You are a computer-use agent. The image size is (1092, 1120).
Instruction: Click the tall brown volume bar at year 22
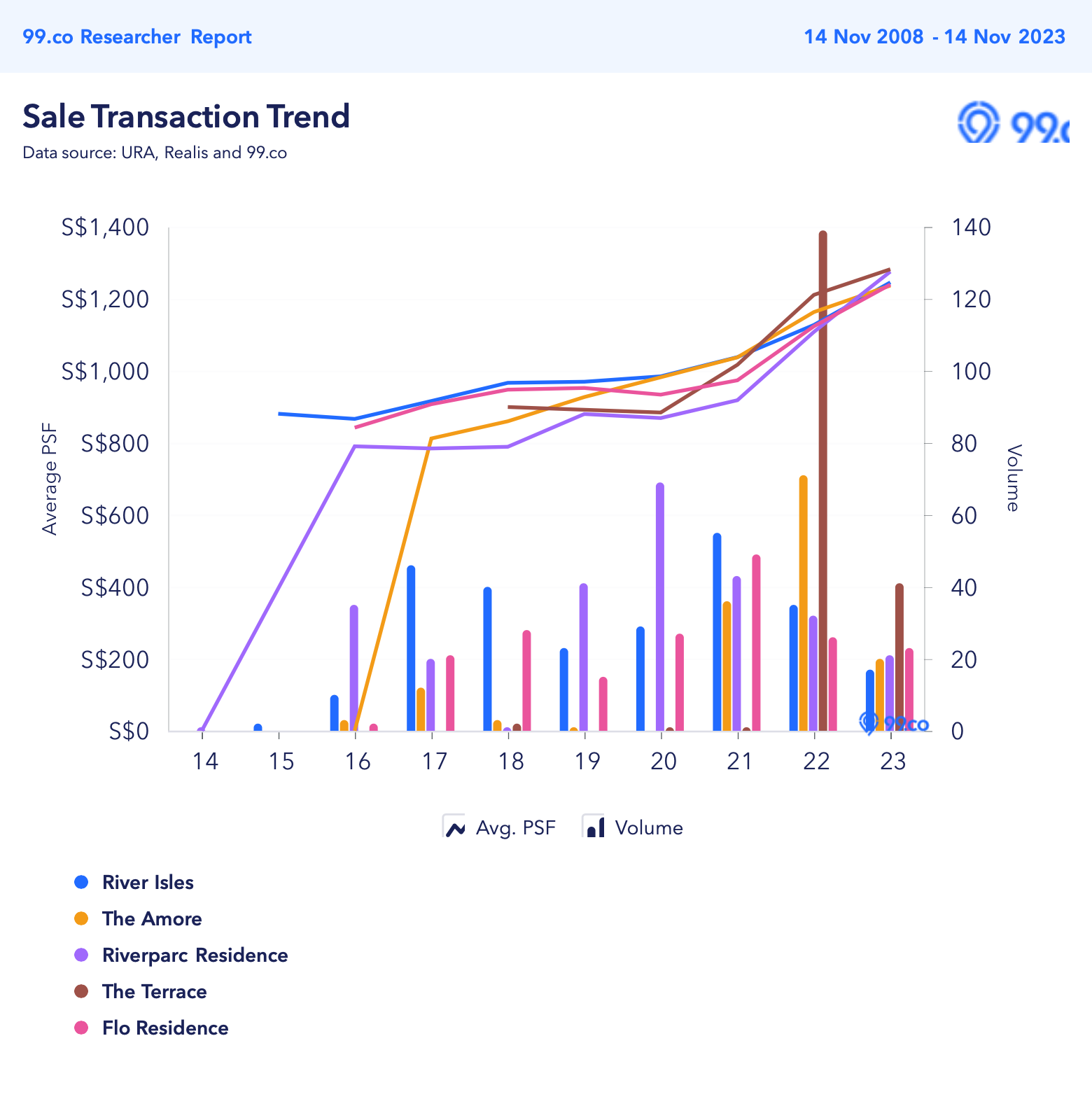[822, 481]
